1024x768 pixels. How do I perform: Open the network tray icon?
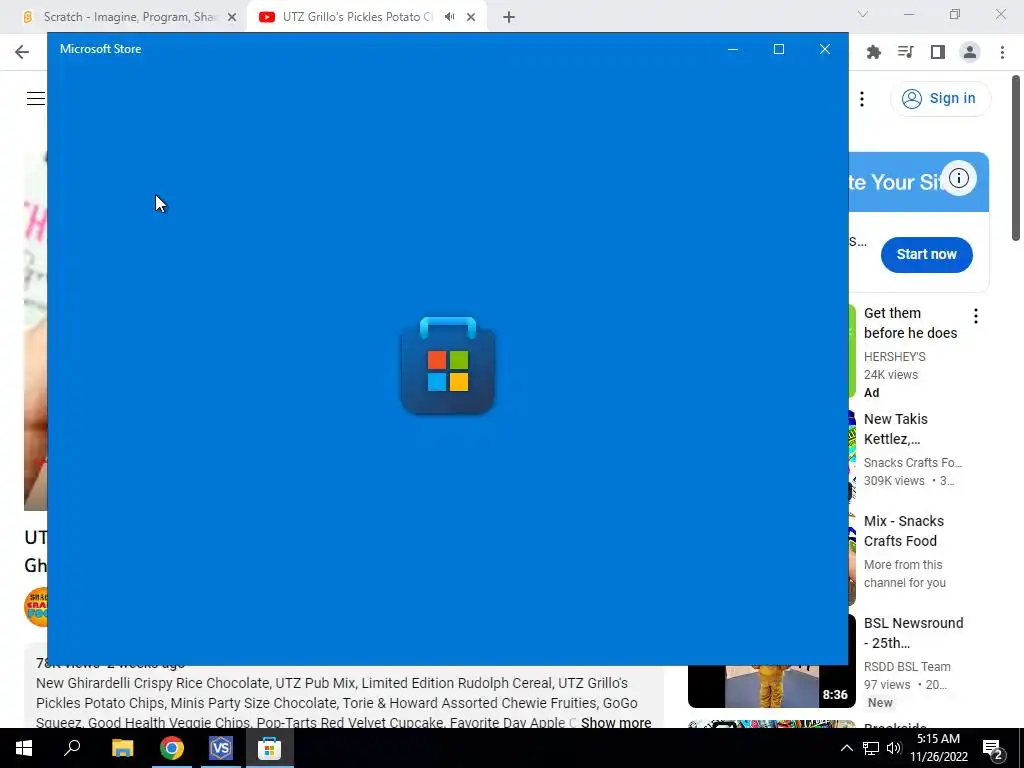pyautogui.click(x=871, y=748)
